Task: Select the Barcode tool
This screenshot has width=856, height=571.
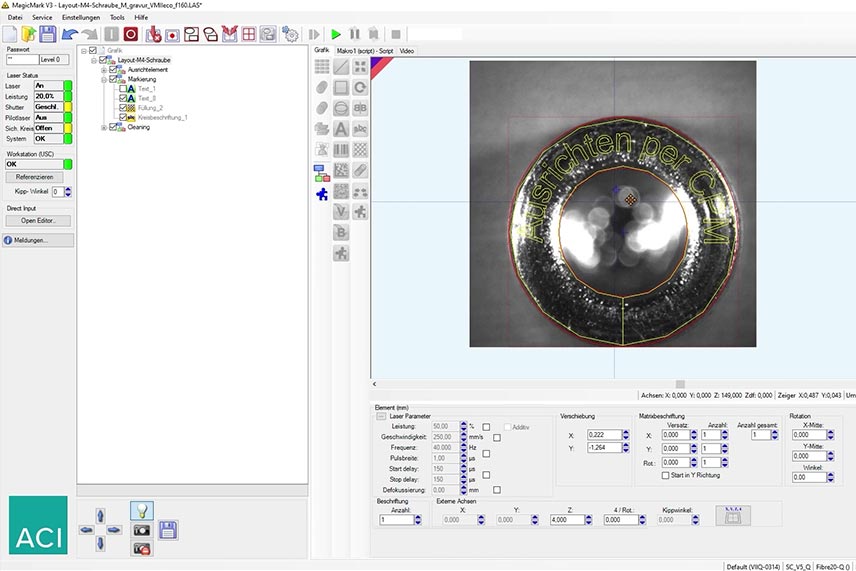Action: pyautogui.click(x=341, y=150)
